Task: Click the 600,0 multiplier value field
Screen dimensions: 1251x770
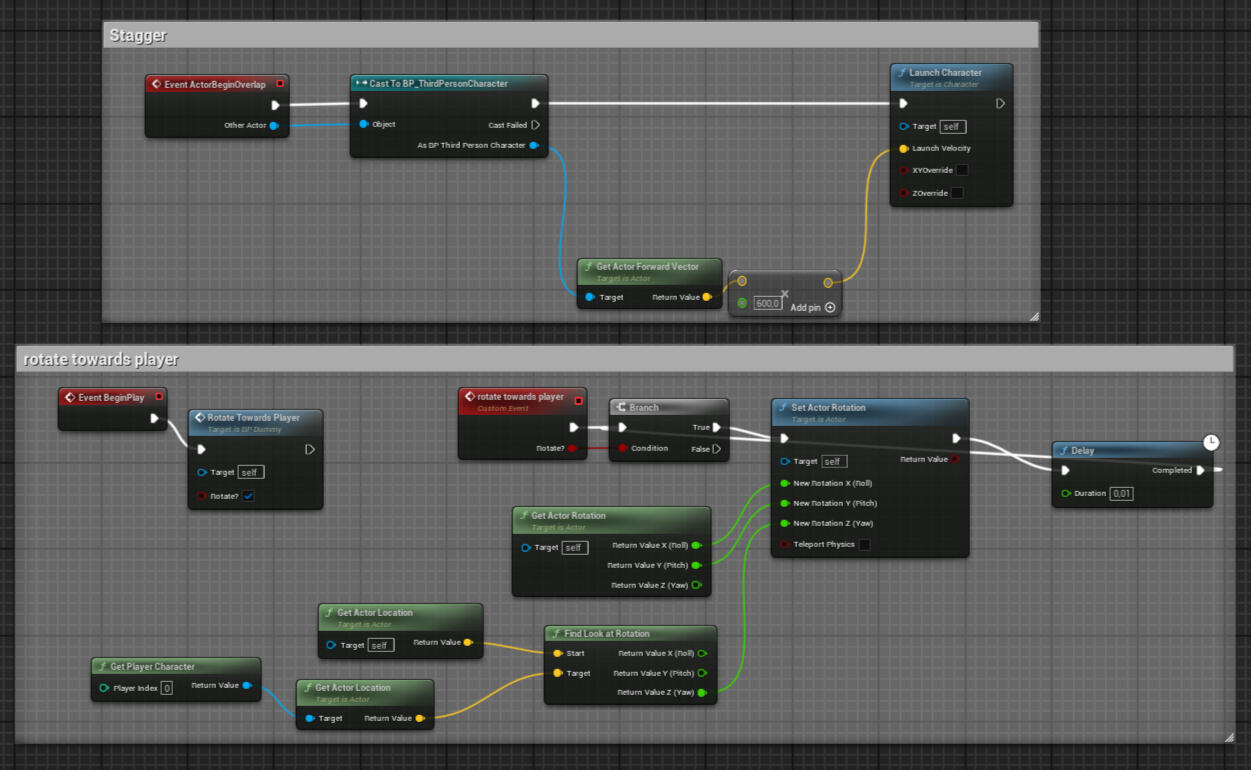Action: click(767, 303)
